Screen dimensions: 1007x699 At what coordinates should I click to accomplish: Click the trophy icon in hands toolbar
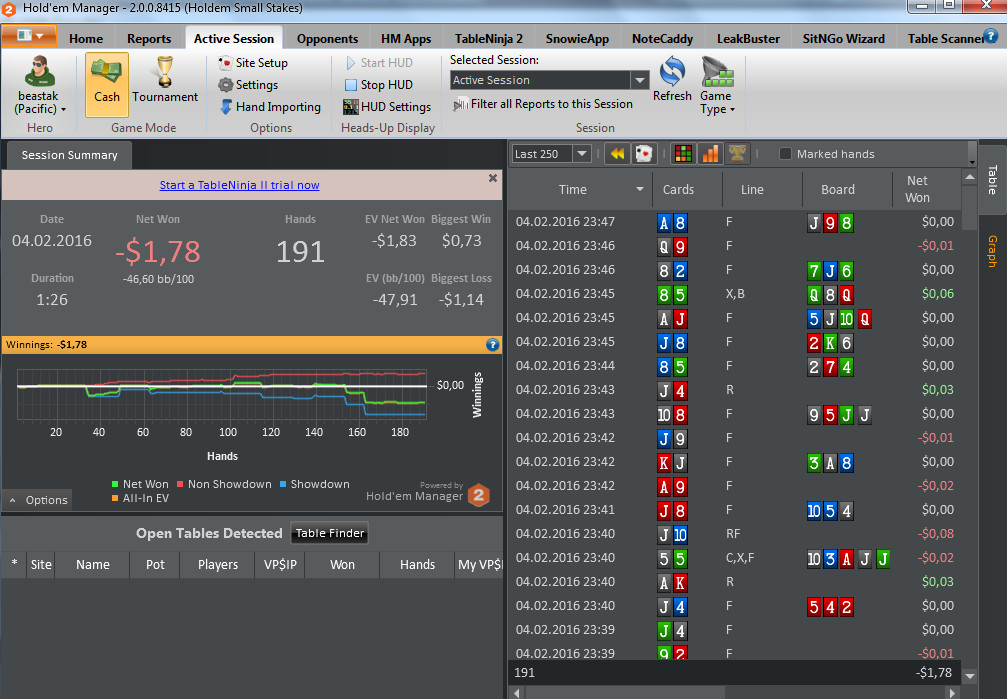tap(737, 154)
